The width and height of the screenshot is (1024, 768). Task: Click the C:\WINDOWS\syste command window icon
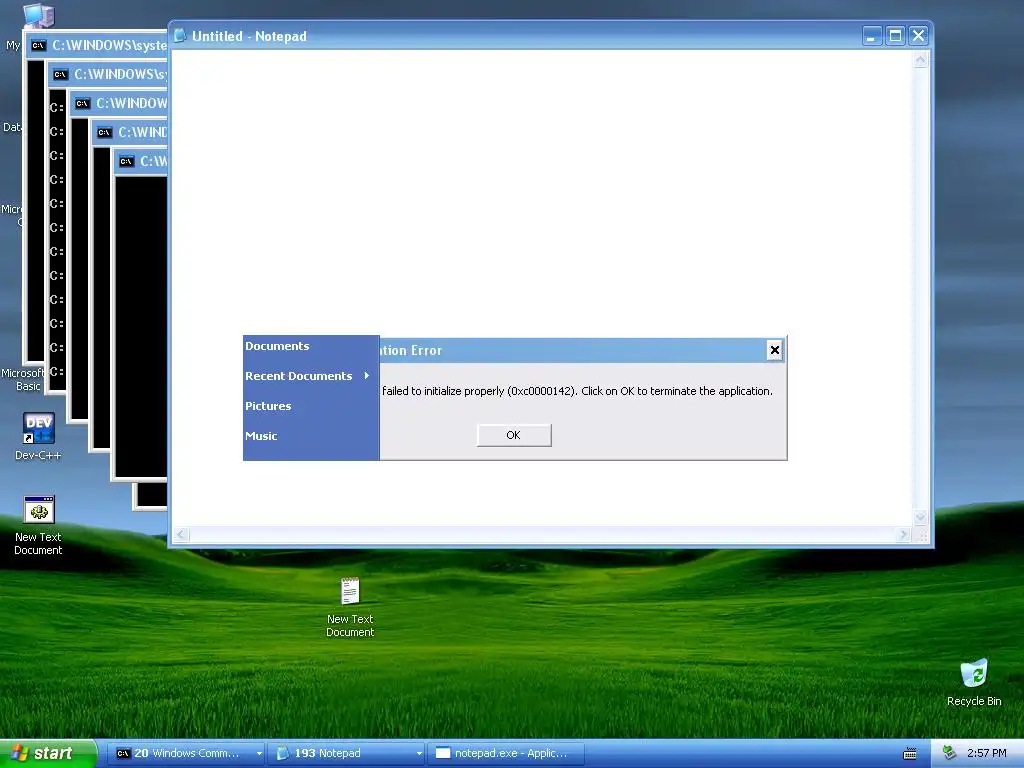pos(39,45)
